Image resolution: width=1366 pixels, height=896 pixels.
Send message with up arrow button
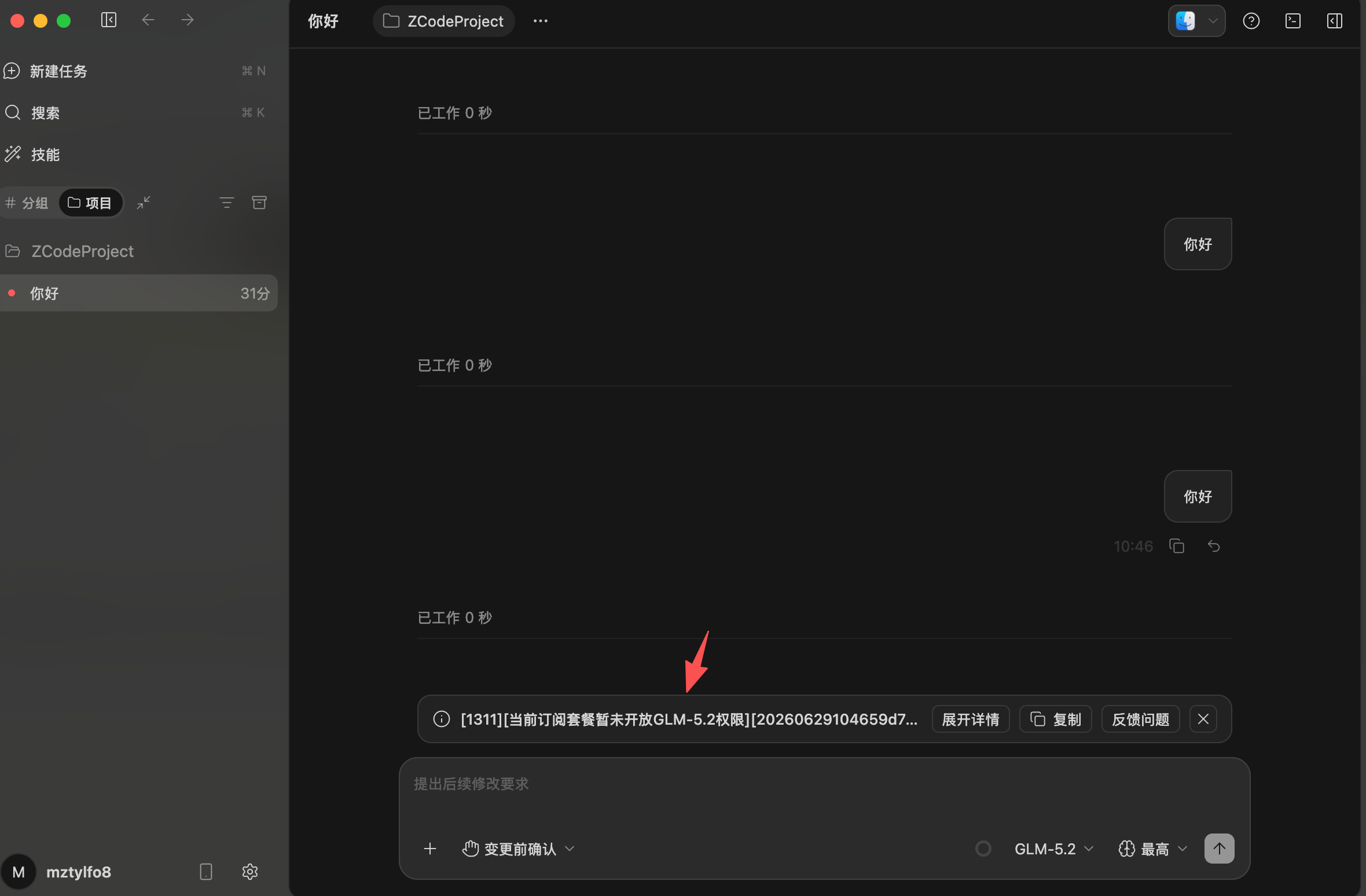click(1220, 849)
